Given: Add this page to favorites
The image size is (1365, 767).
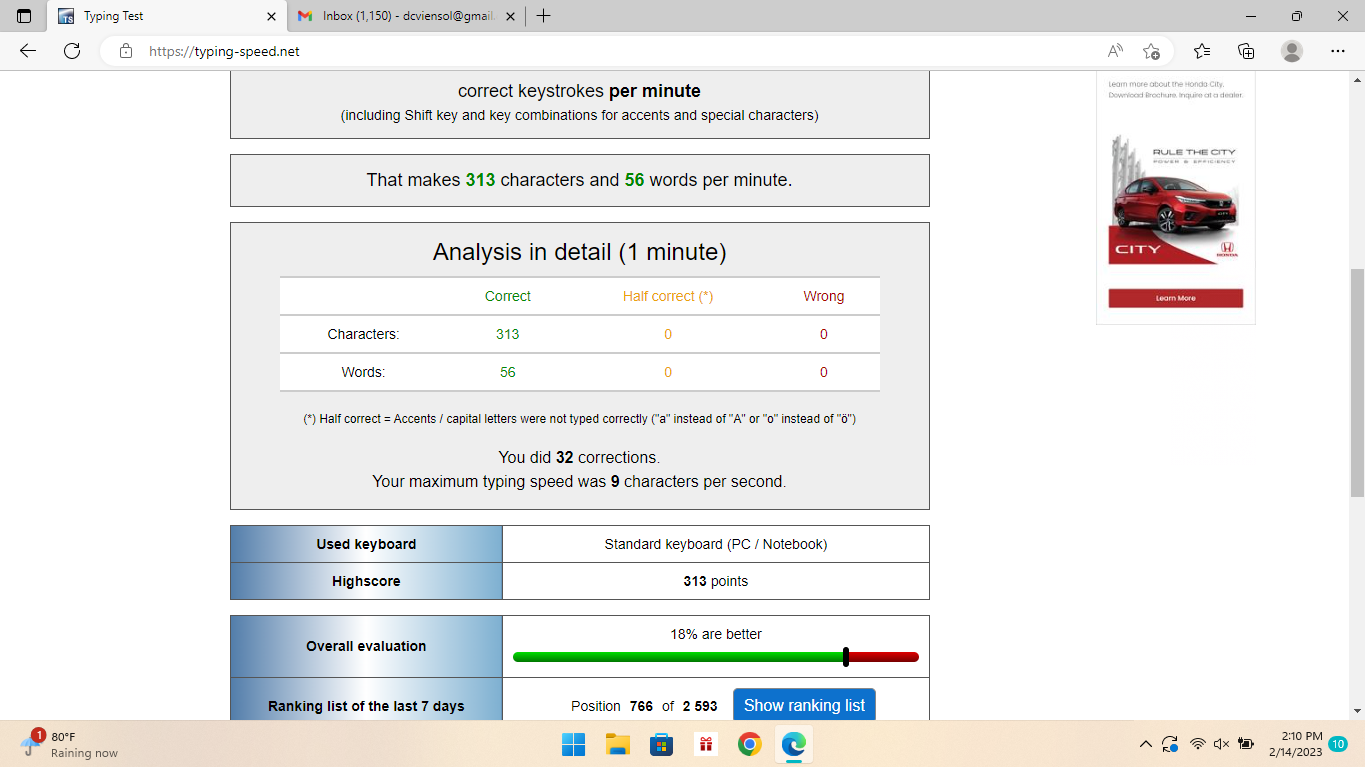Looking at the screenshot, I should point(1151,51).
